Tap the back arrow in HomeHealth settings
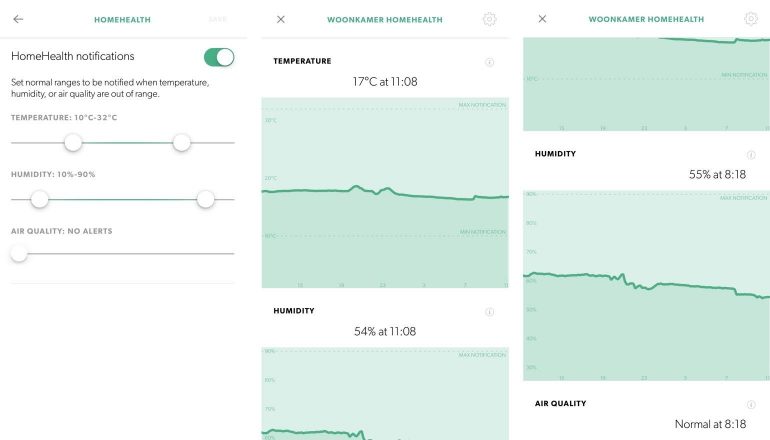 [x=18, y=19]
